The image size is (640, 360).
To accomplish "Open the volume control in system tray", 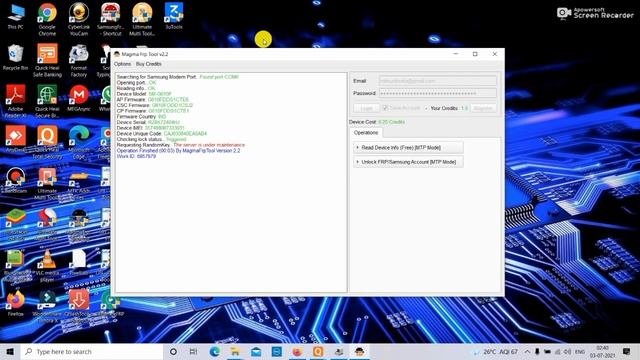I will [568, 351].
